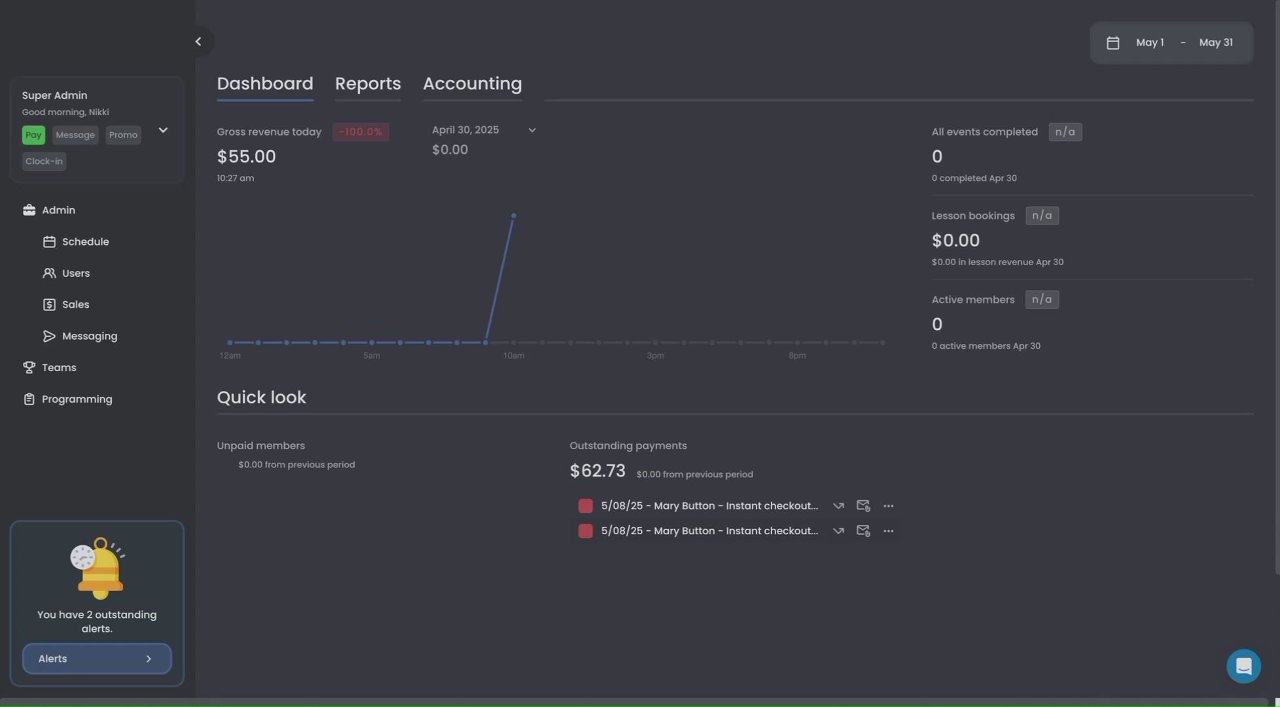The width and height of the screenshot is (1280, 707).
Task: Open more options for first Mary Button payment
Action: (888, 506)
